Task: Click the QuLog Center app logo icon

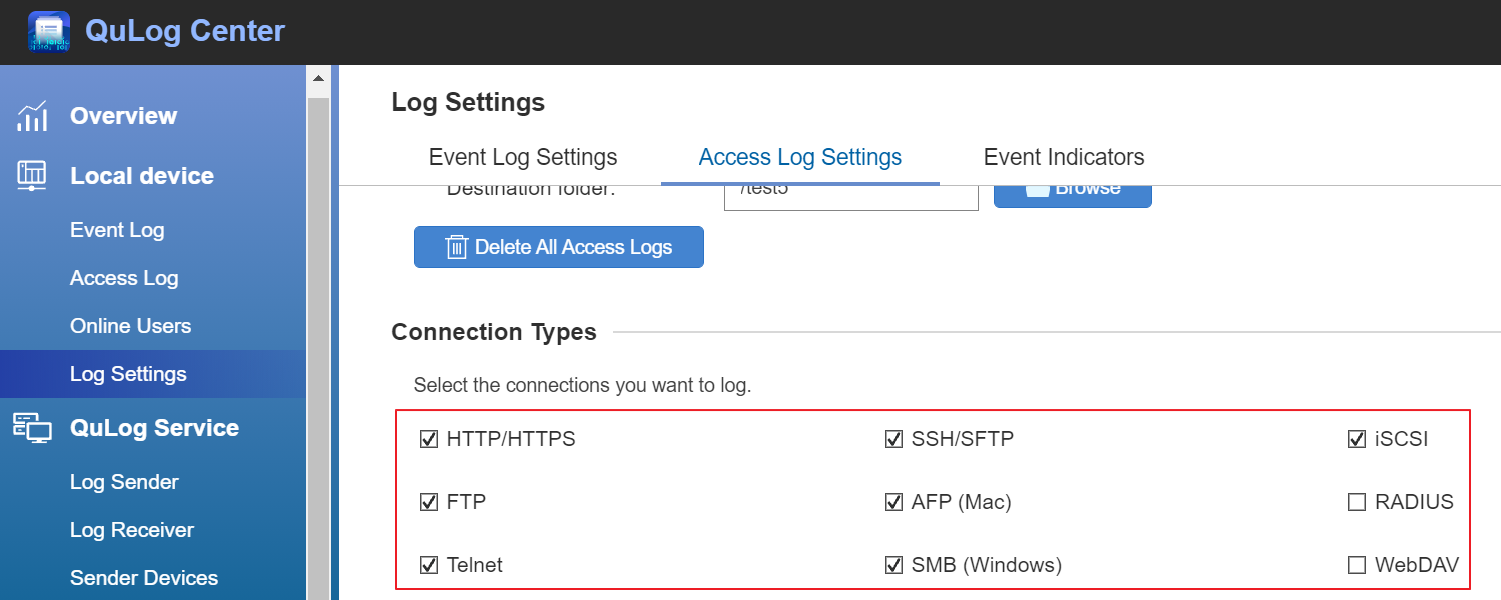Action: click(49, 31)
